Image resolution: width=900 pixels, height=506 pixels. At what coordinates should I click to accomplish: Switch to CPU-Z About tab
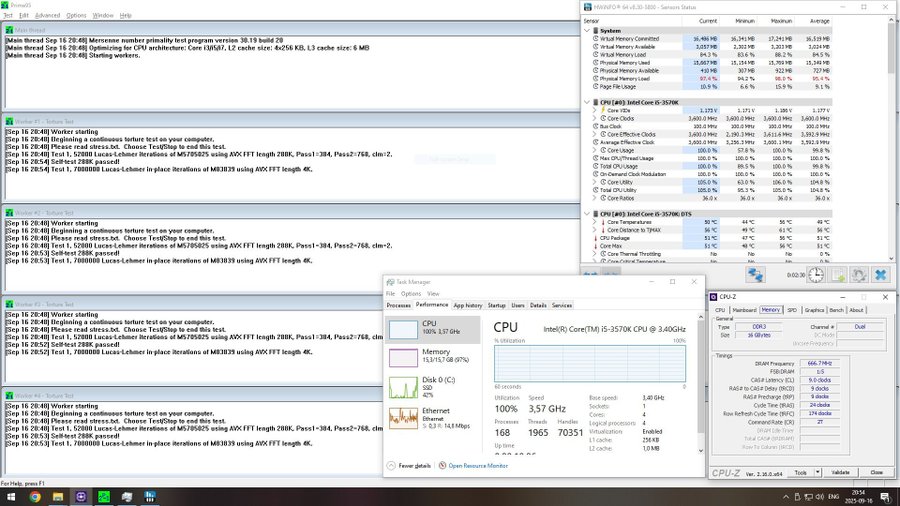pos(856,310)
